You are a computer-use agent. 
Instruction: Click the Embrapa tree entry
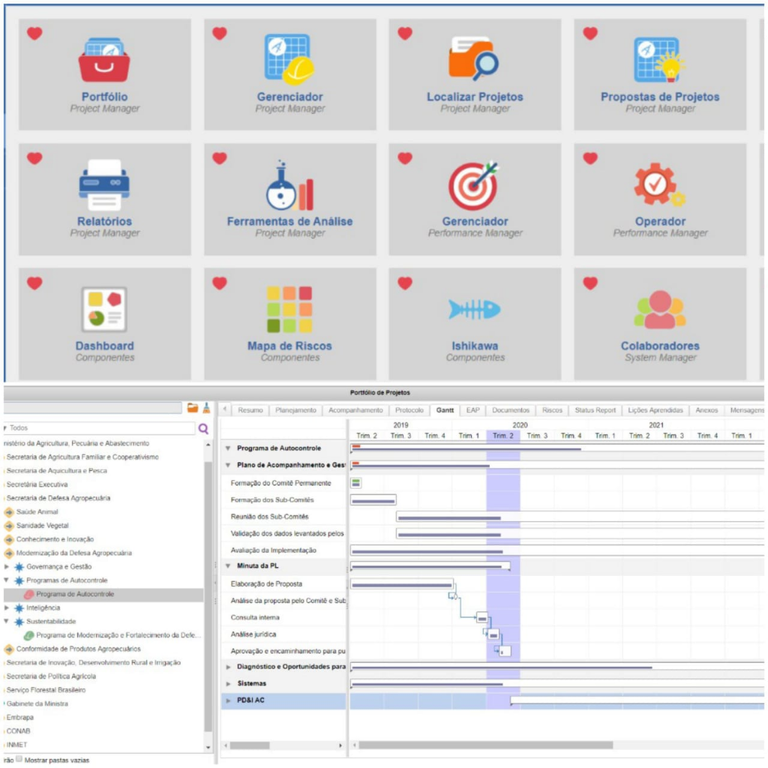point(20,717)
